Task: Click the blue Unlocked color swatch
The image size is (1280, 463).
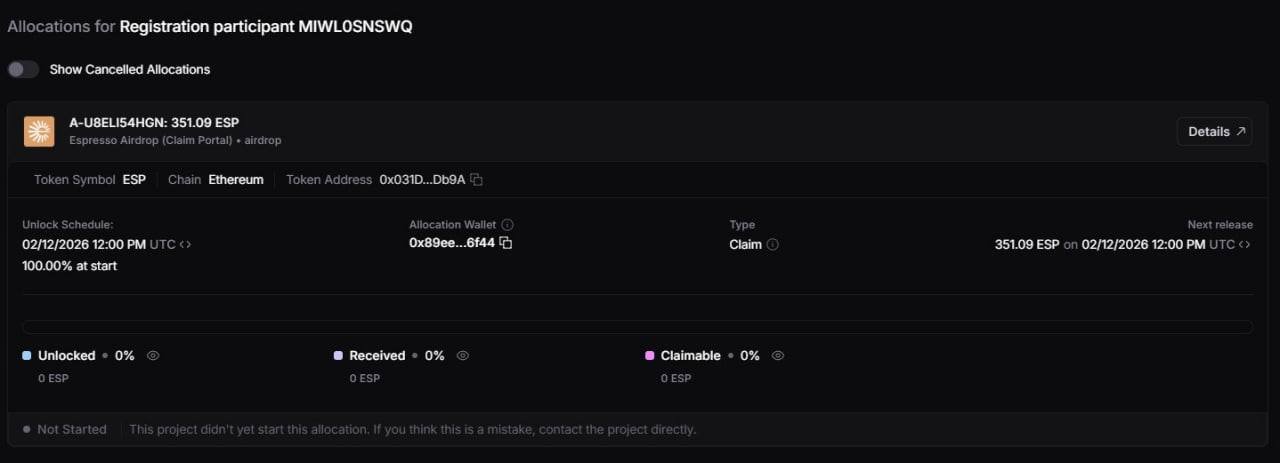Action: tap(27, 355)
